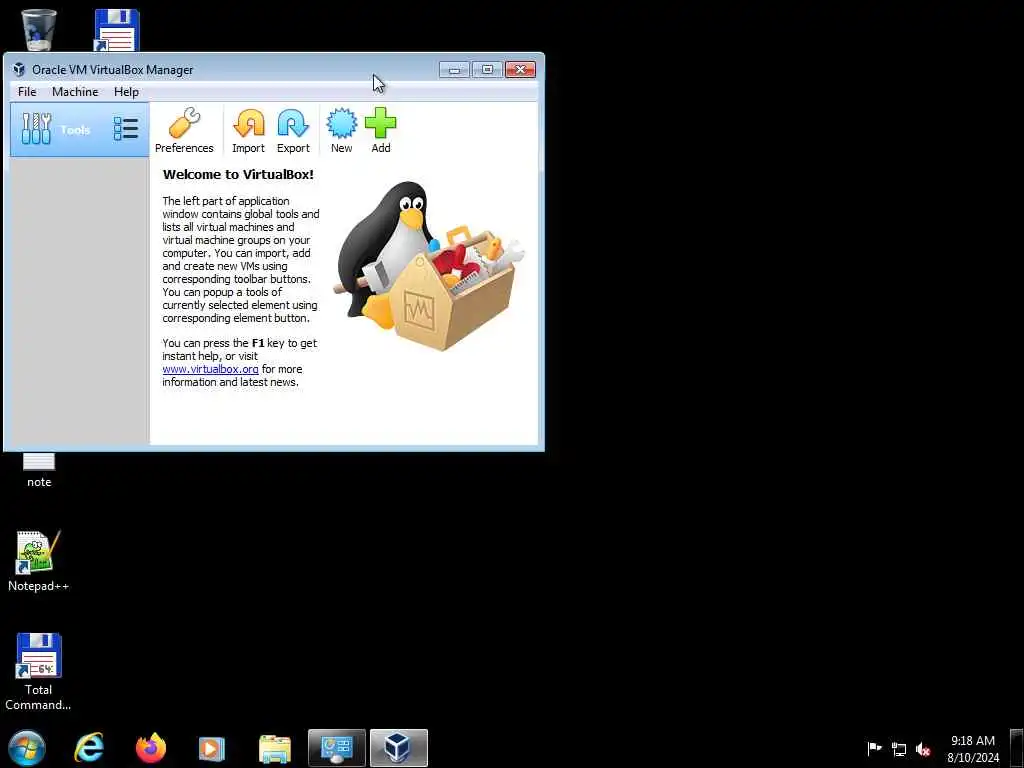
Task: Minimize the VirtualBox Manager window
Action: (x=455, y=69)
